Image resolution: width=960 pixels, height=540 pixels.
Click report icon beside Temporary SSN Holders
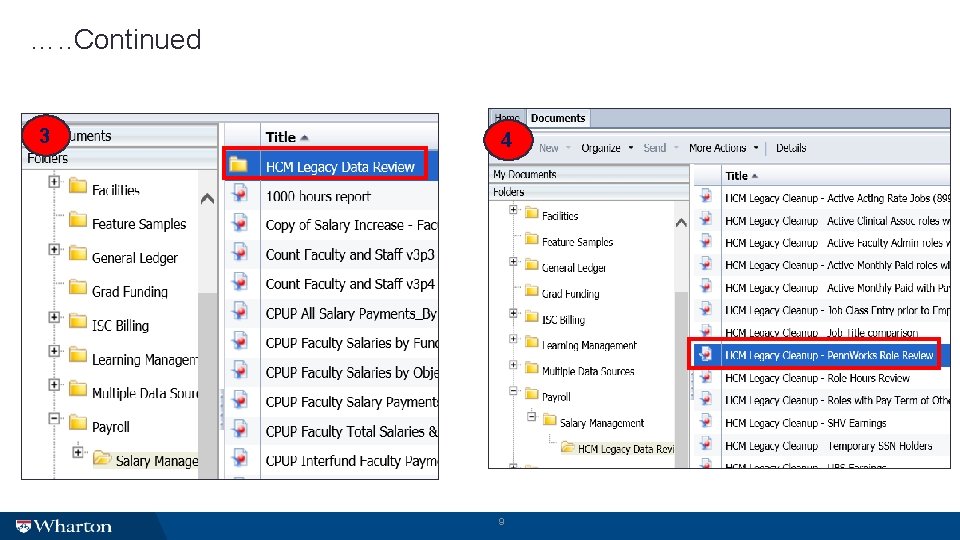(706, 444)
